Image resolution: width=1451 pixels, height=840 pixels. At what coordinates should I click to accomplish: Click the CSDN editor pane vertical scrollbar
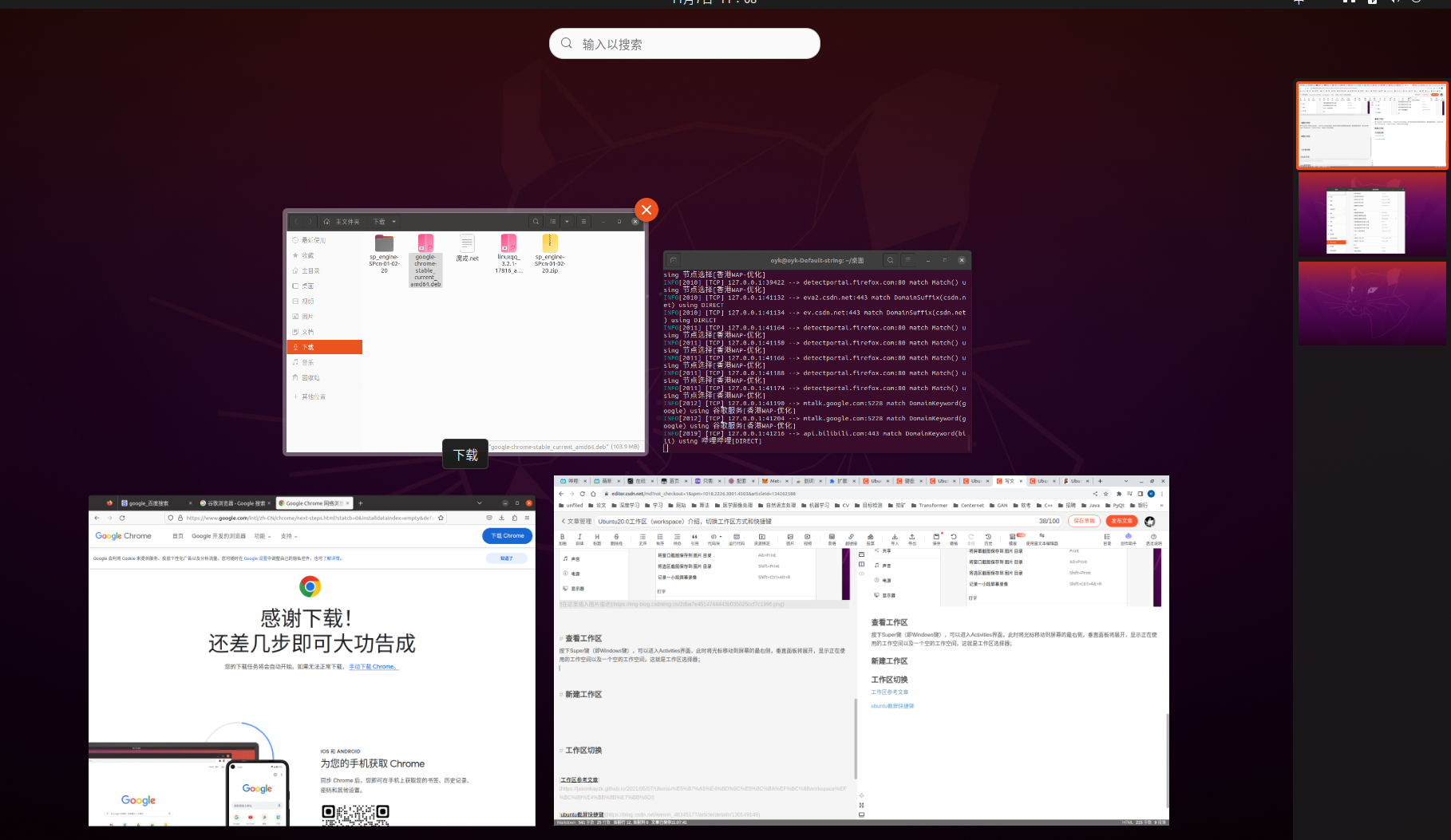point(856,738)
